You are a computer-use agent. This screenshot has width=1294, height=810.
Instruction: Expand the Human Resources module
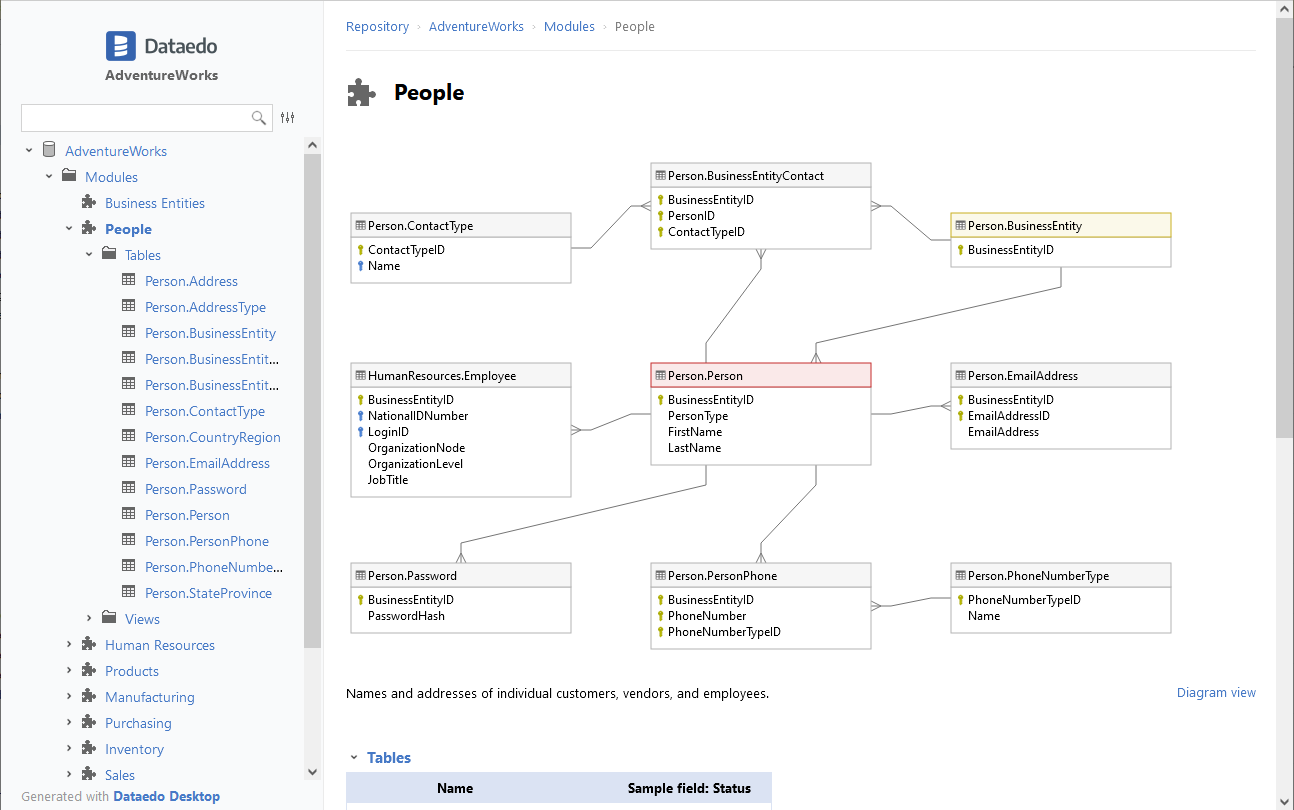tap(69, 645)
